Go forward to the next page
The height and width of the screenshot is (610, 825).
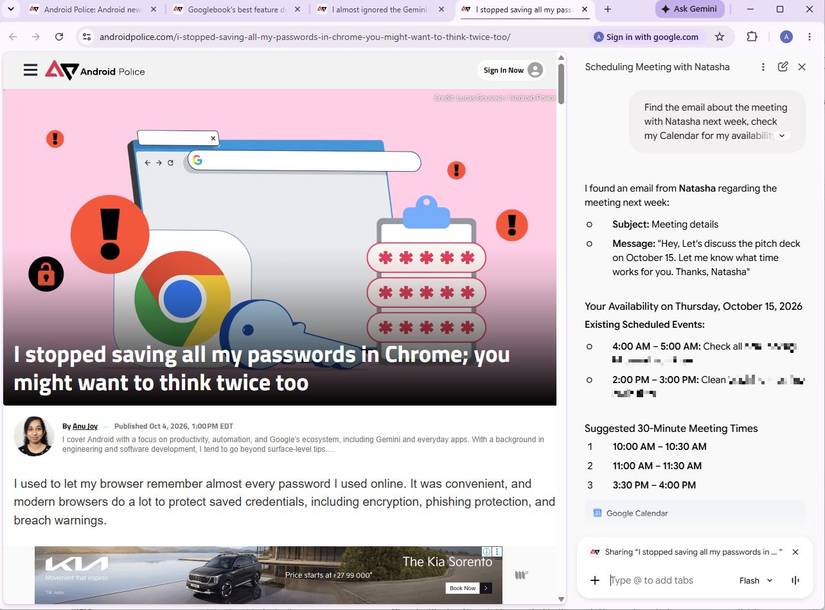point(36,37)
